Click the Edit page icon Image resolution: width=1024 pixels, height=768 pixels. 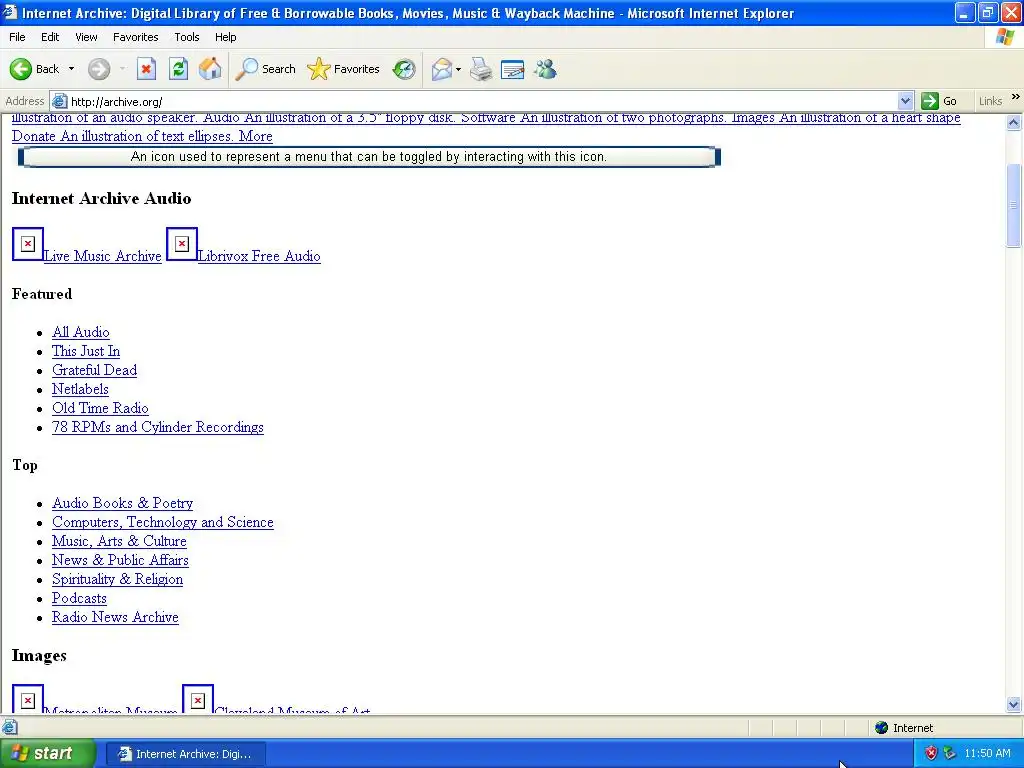click(x=513, y=69)
